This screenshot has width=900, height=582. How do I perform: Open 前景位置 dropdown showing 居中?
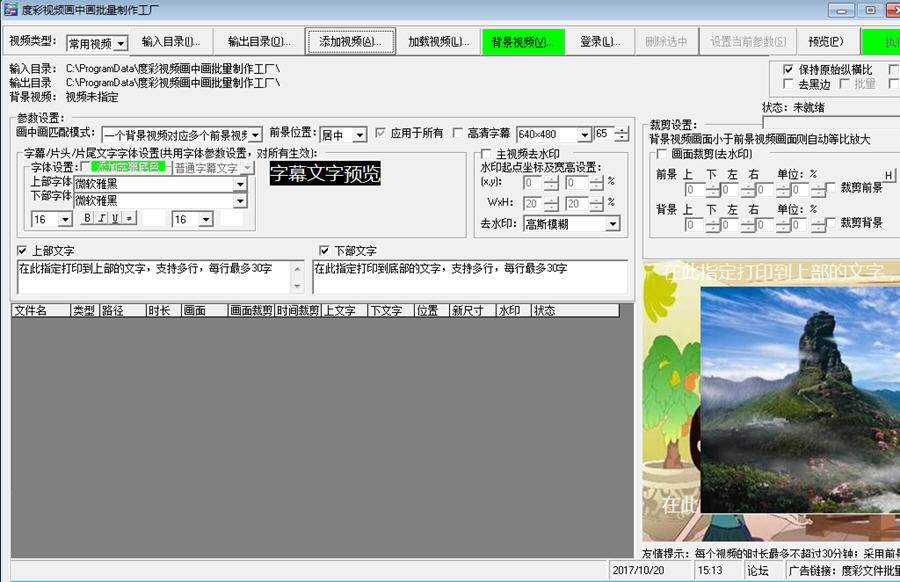343,135
